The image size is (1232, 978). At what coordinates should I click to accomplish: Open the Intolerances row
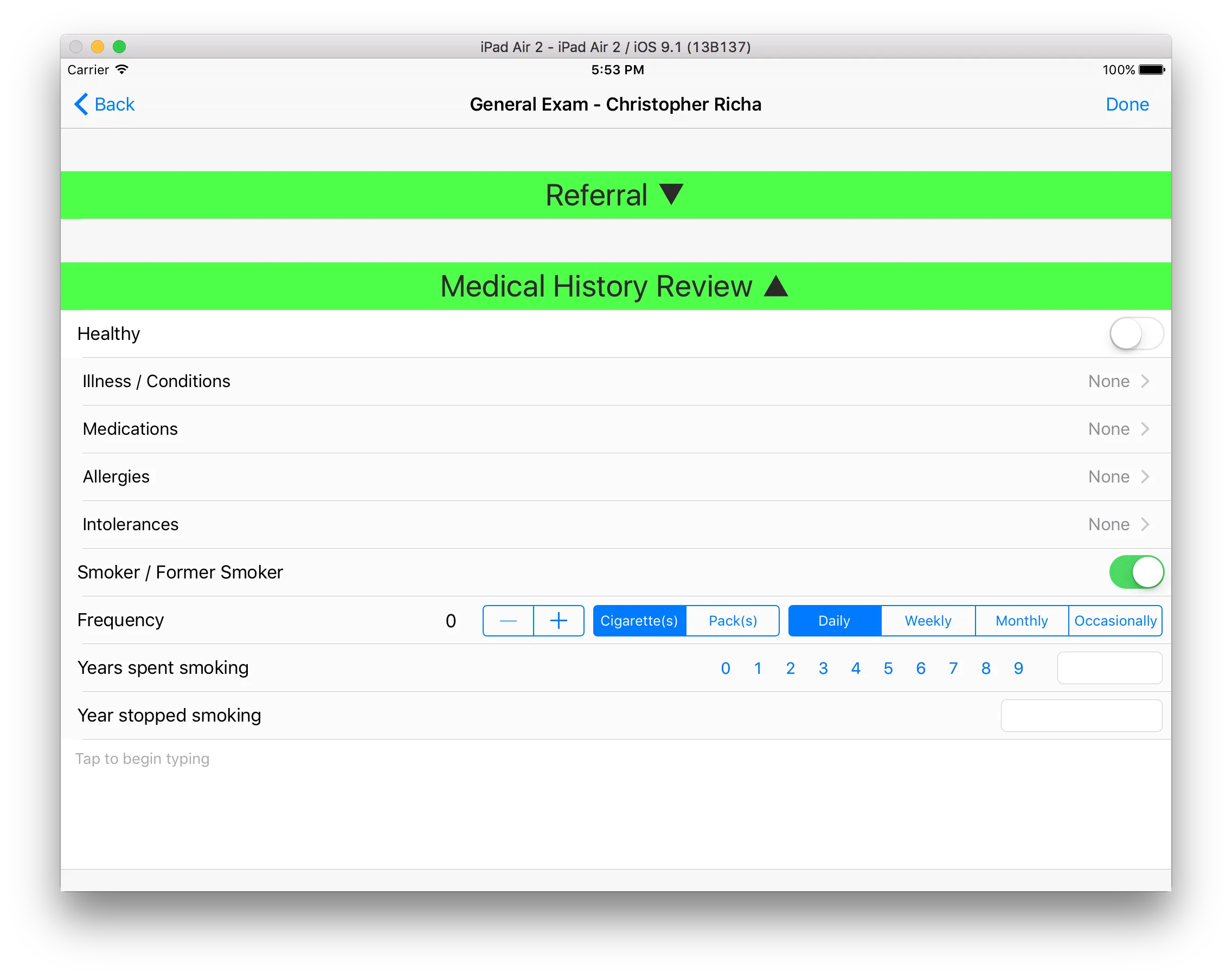tap(615, 524)
